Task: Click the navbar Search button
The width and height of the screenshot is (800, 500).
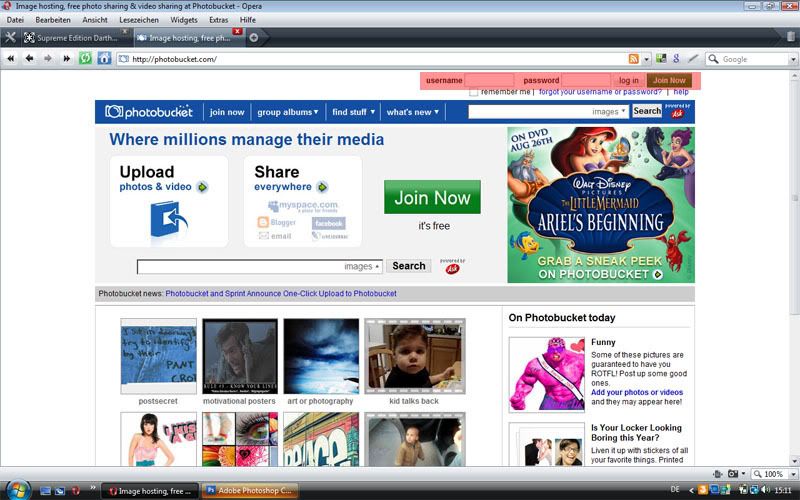Action: pyautogui.click(x=647, y=111)
